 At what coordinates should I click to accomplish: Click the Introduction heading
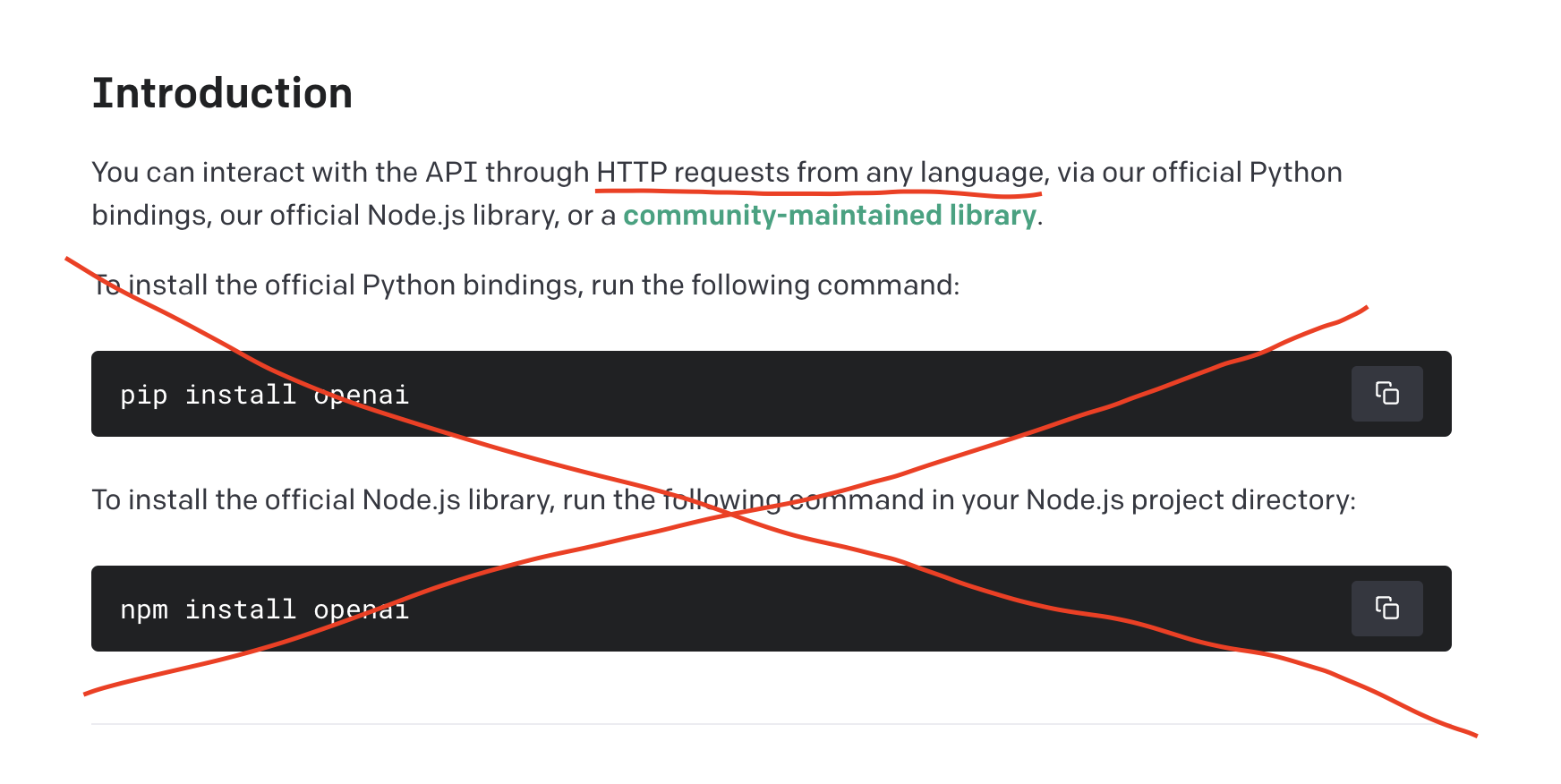[x=222, y=93]
